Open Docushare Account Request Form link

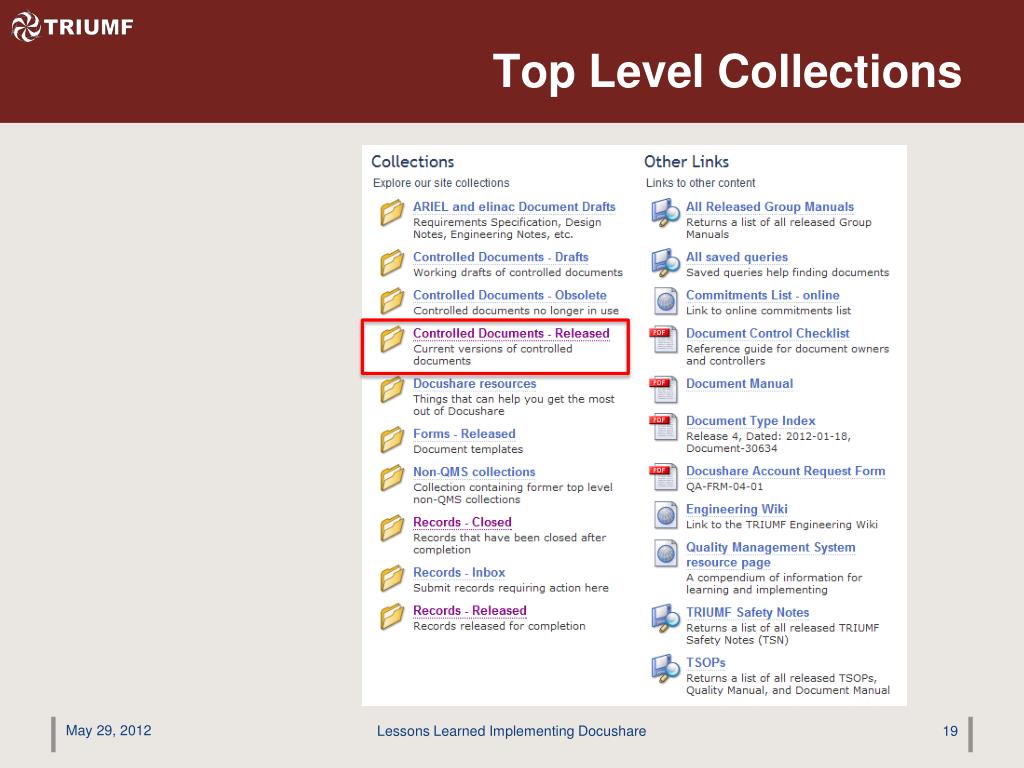pos(785,471)
